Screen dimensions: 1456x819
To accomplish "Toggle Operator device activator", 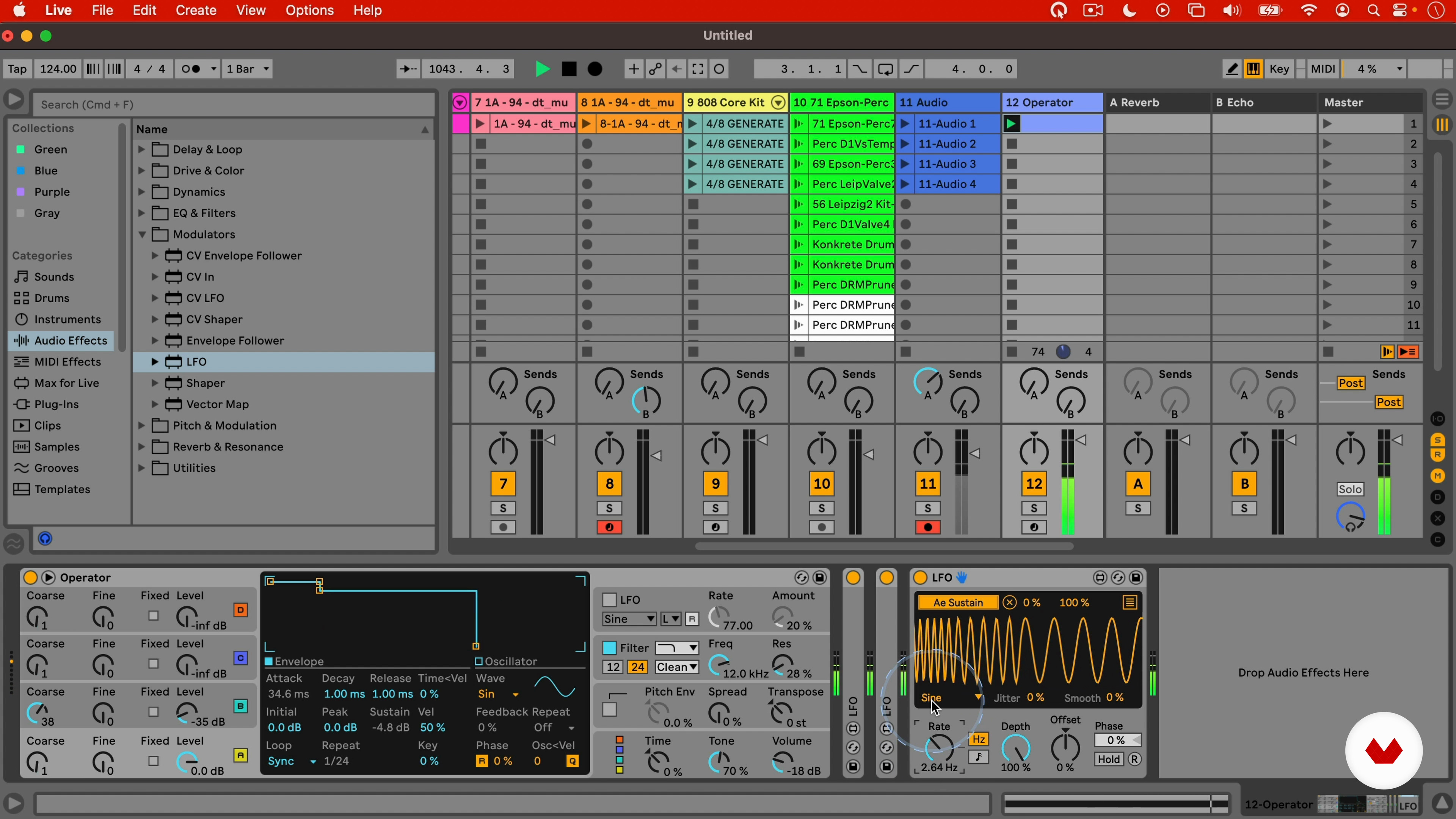I will (30, 577).
